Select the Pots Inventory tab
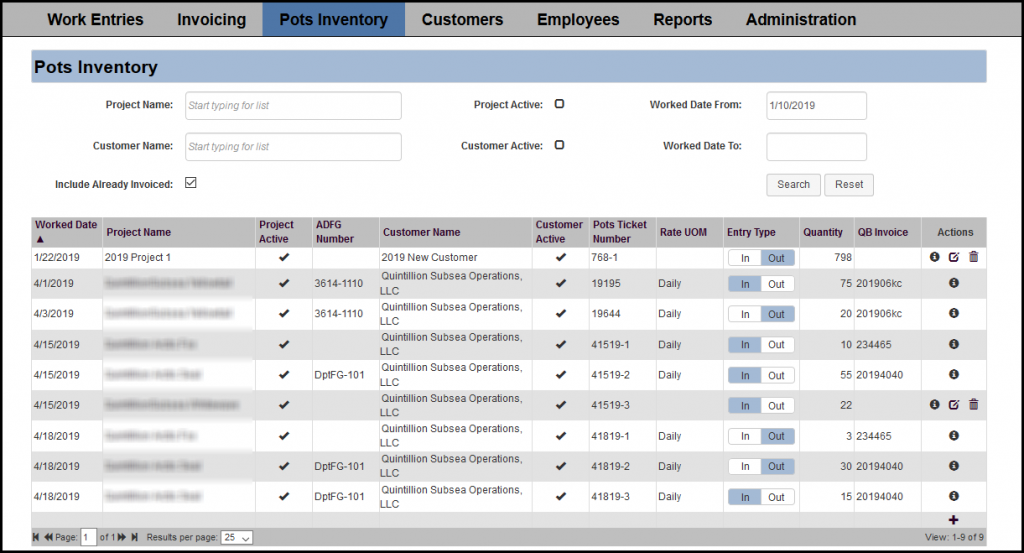Image resolution: width=1024 pixels, height=553 pixels. point(334,20)
